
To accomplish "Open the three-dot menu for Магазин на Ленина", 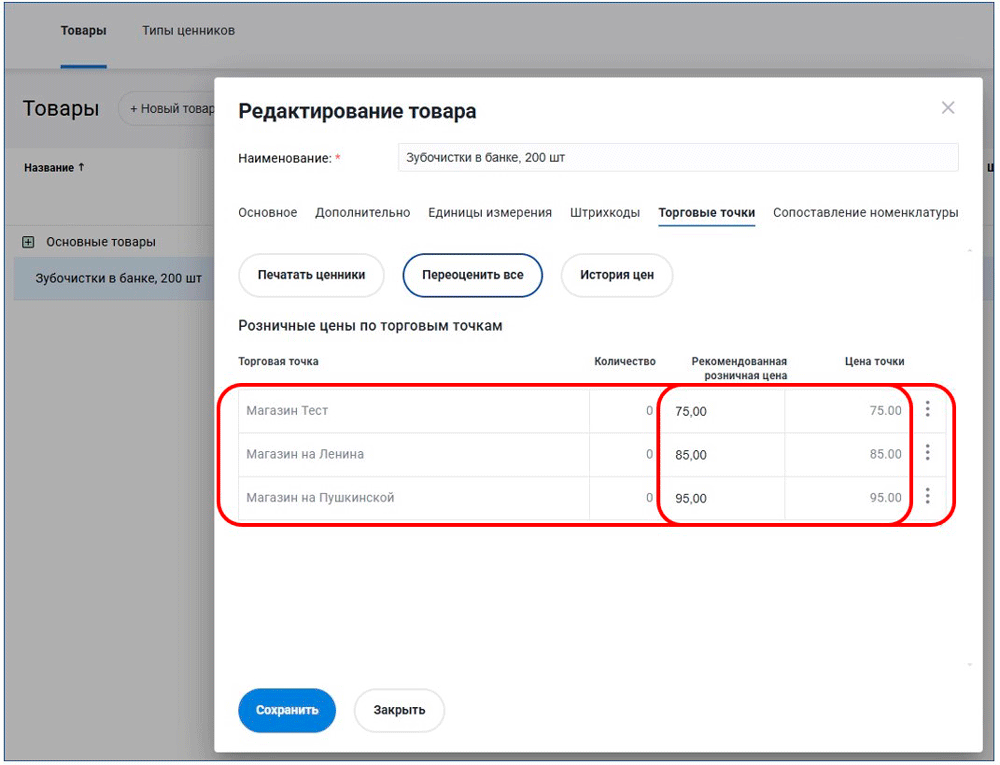I will point(928,453).
